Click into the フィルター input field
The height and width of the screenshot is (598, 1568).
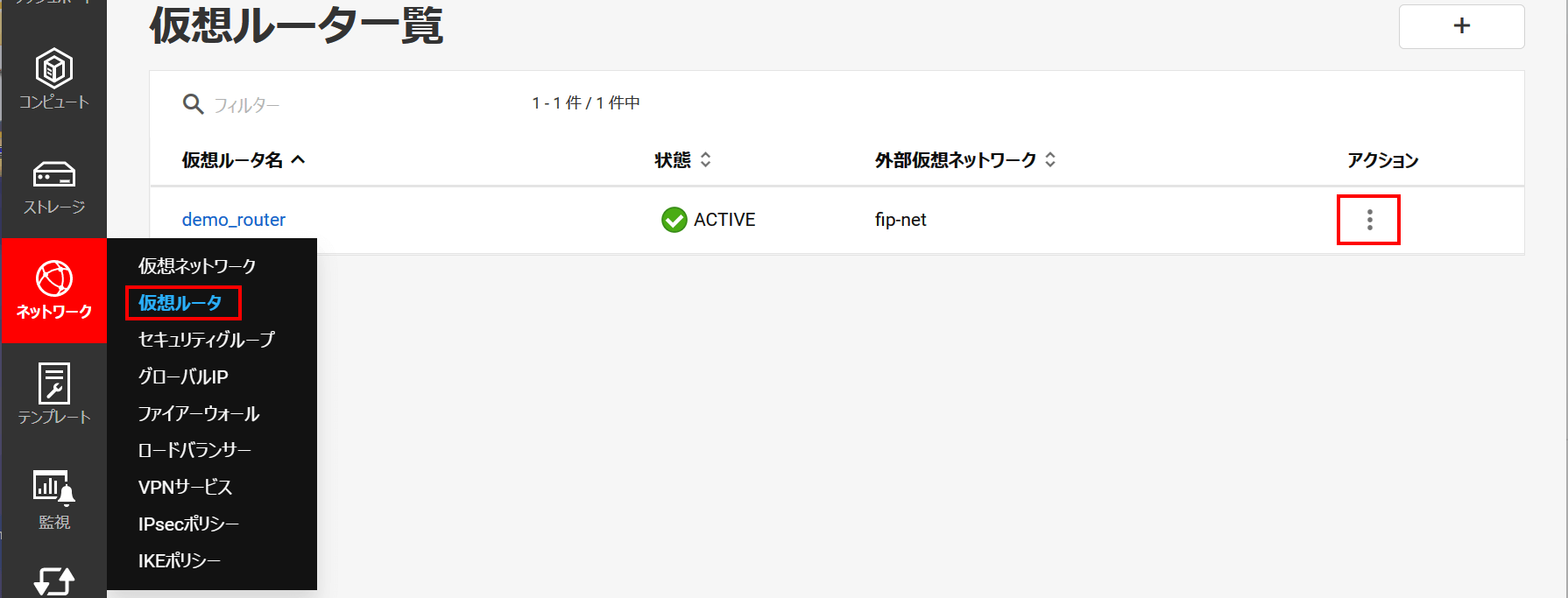350,105
